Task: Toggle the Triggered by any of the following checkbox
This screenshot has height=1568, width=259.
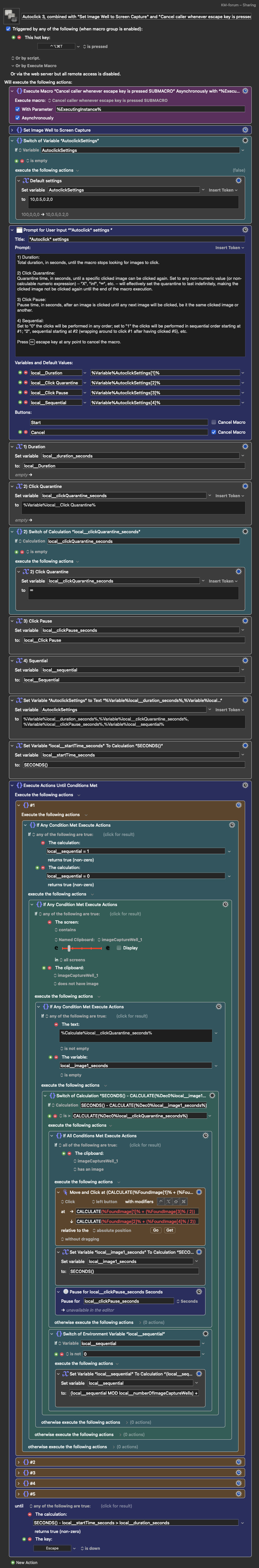Action: coord(8,28)
